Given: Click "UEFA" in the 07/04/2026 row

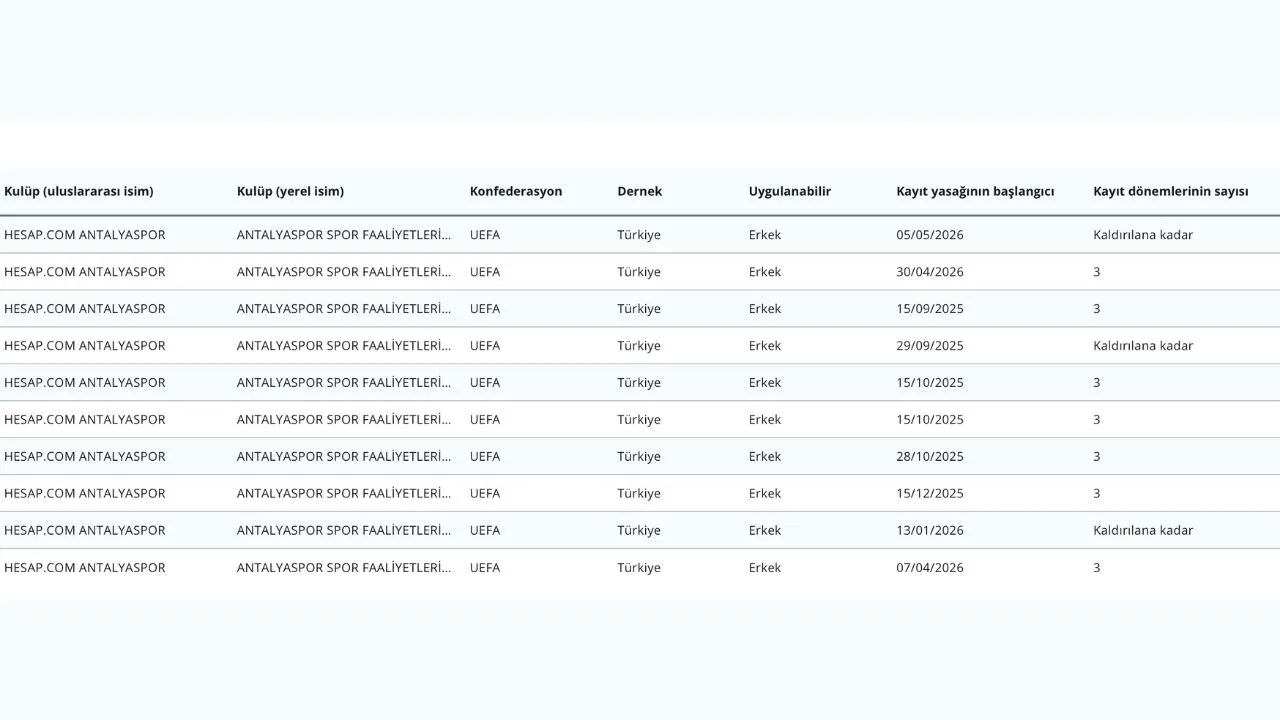Looking at the screenshot, I should [485, 568].
